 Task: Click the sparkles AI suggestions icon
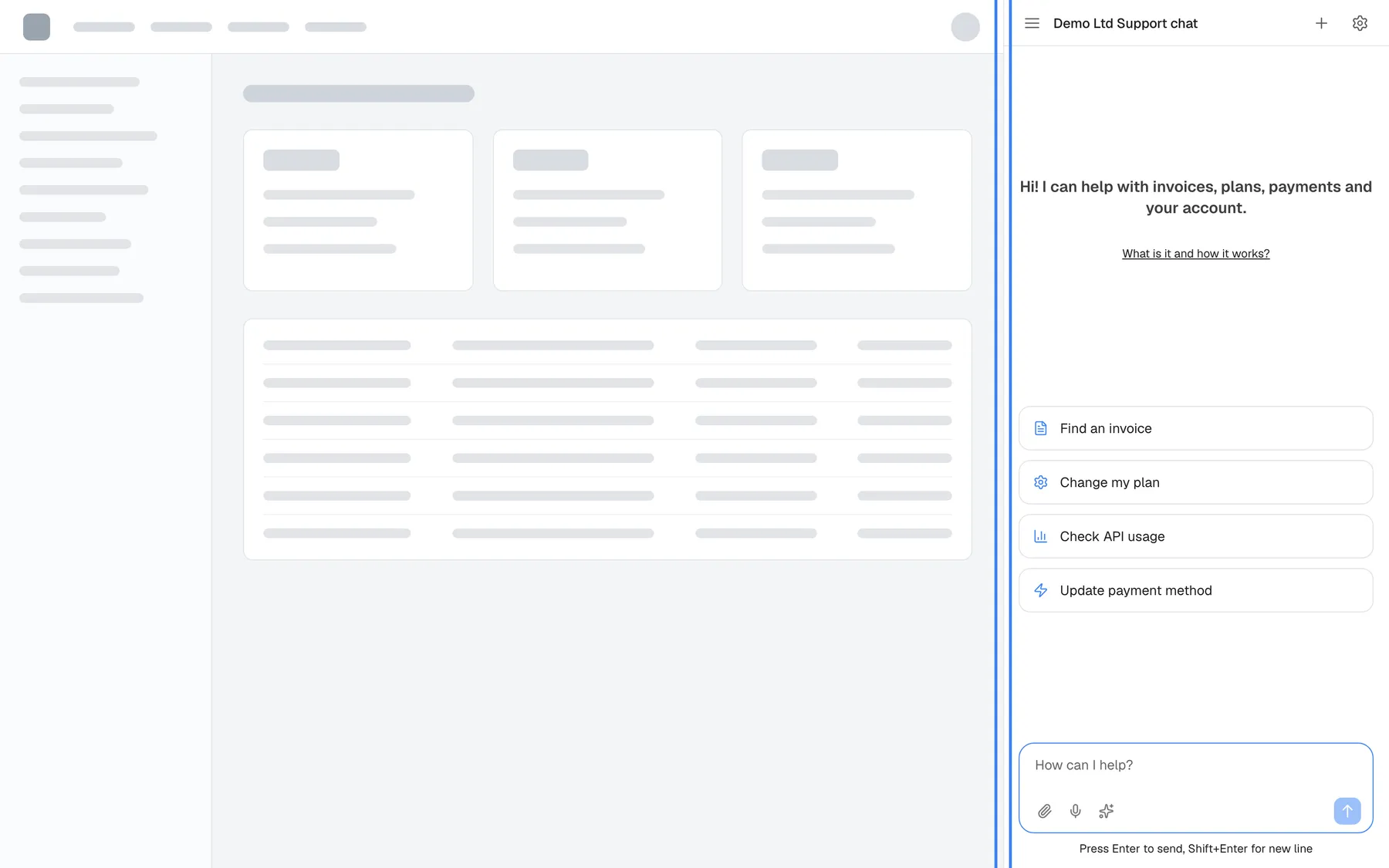1106,811
